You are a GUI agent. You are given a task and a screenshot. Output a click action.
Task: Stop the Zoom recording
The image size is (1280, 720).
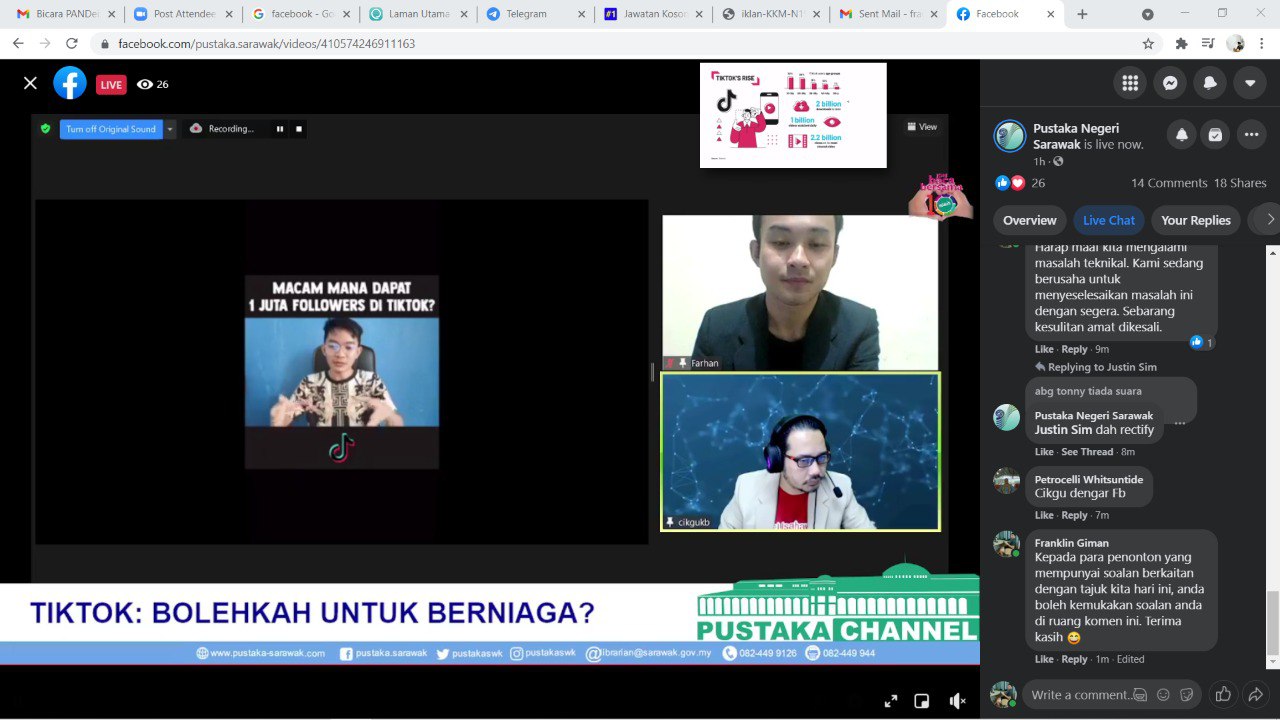(299, 129)
